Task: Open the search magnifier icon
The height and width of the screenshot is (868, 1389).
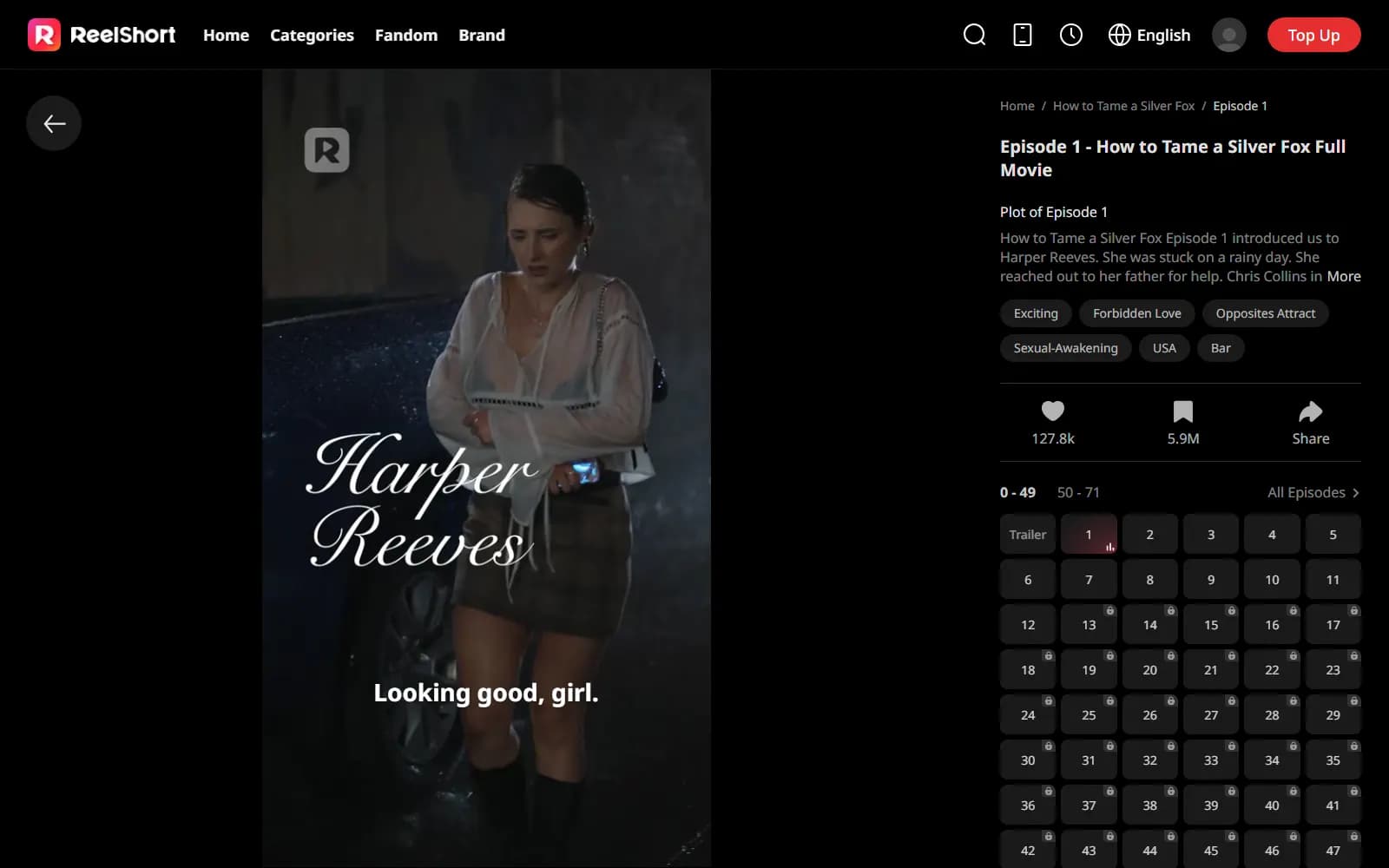Action: [x=974, y=35]
